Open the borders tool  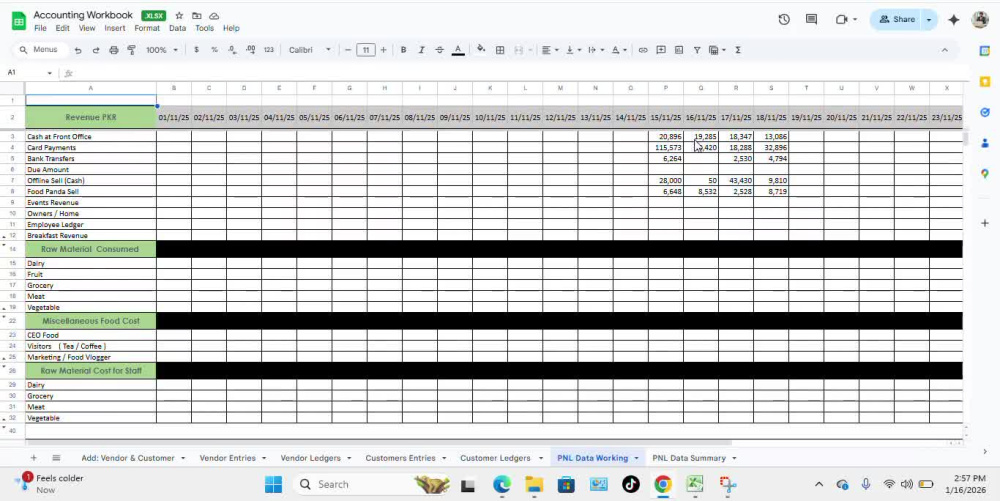[x=500, y=50]
